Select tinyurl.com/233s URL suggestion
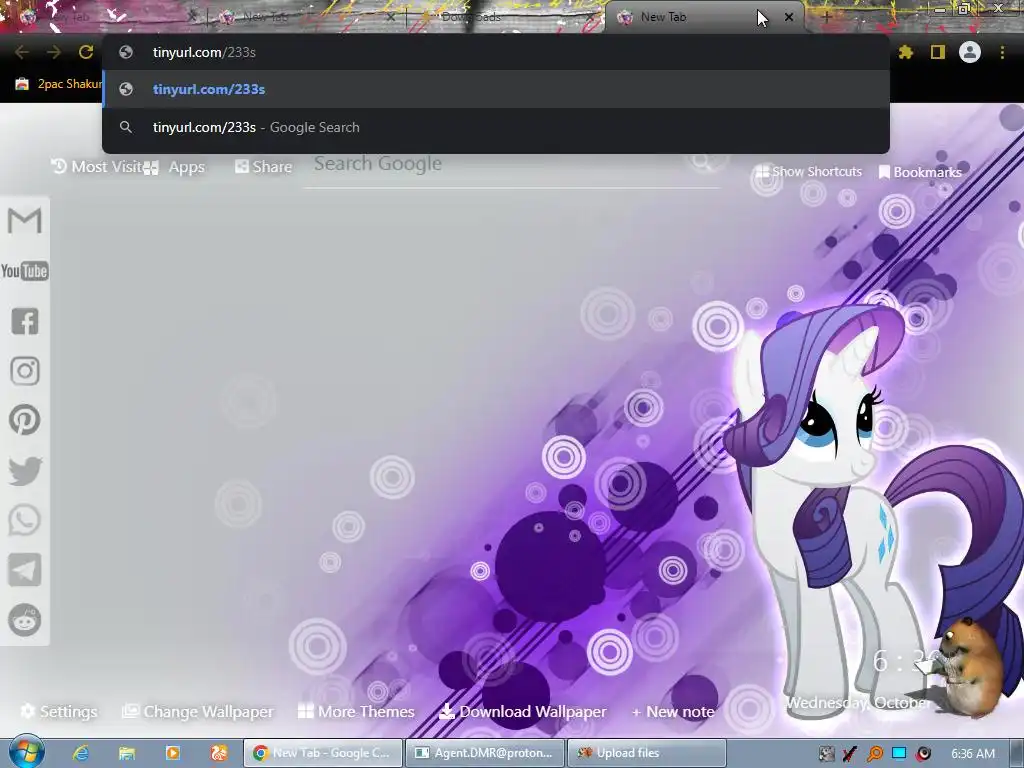 click(x=496, y=89)
